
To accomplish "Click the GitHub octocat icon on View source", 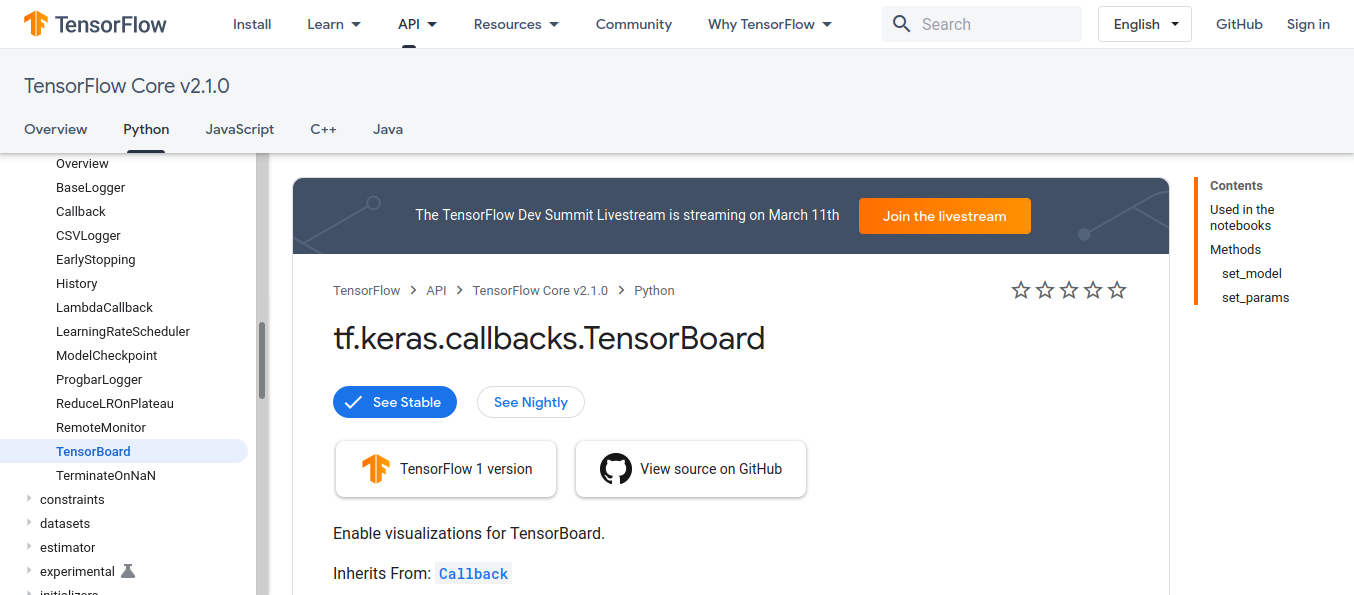I will (616, 468).
